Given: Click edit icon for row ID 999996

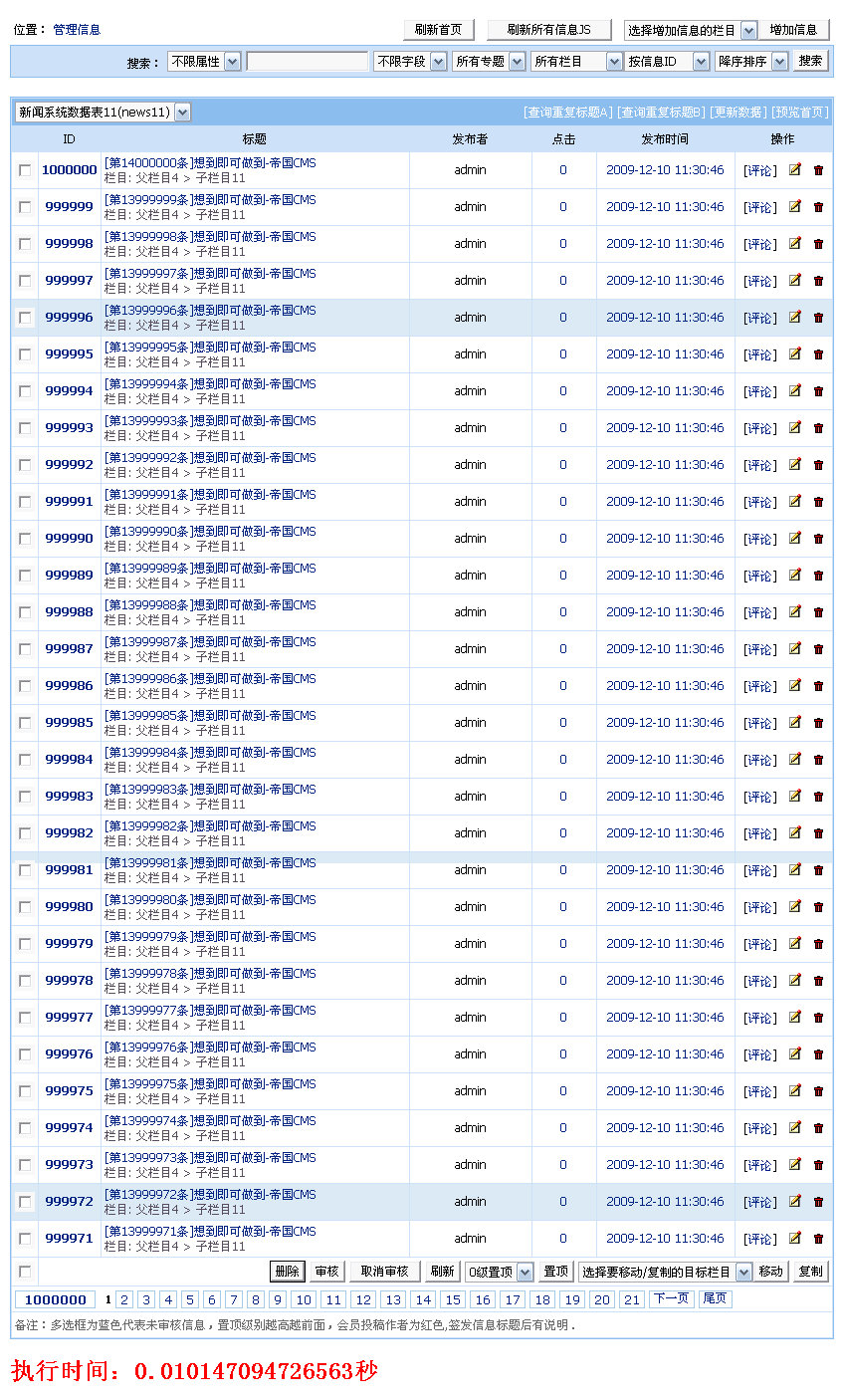Looking at the screenshot, I should (794, 317).
